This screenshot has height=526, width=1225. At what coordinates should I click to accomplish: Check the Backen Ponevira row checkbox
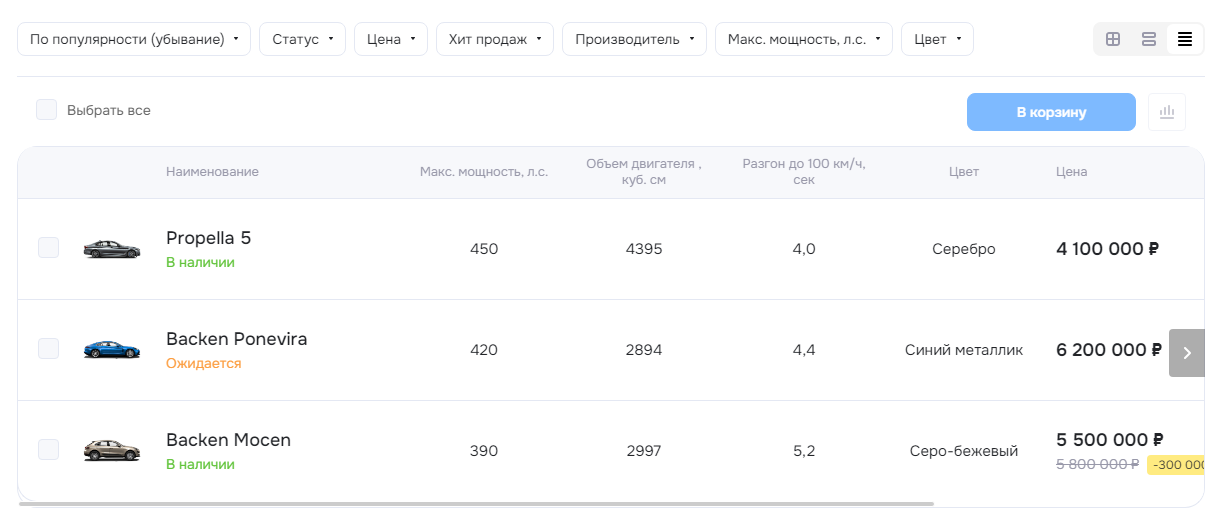point(48,349)
